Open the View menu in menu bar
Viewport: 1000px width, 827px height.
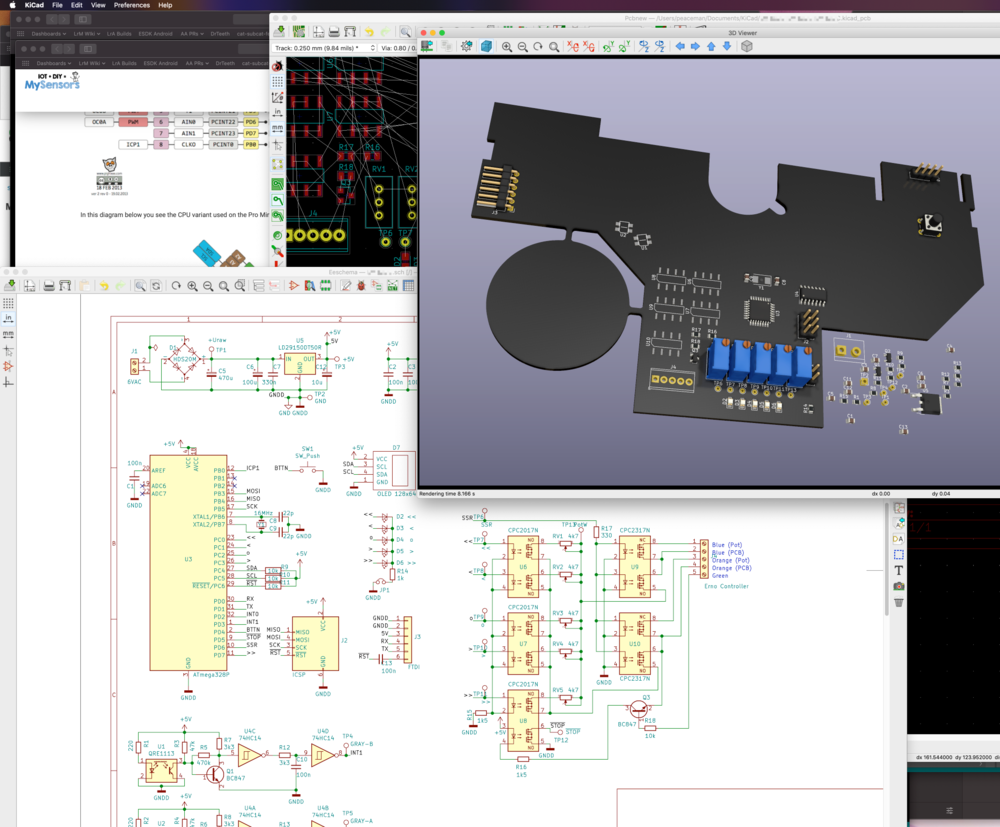[x=98, y=5]
